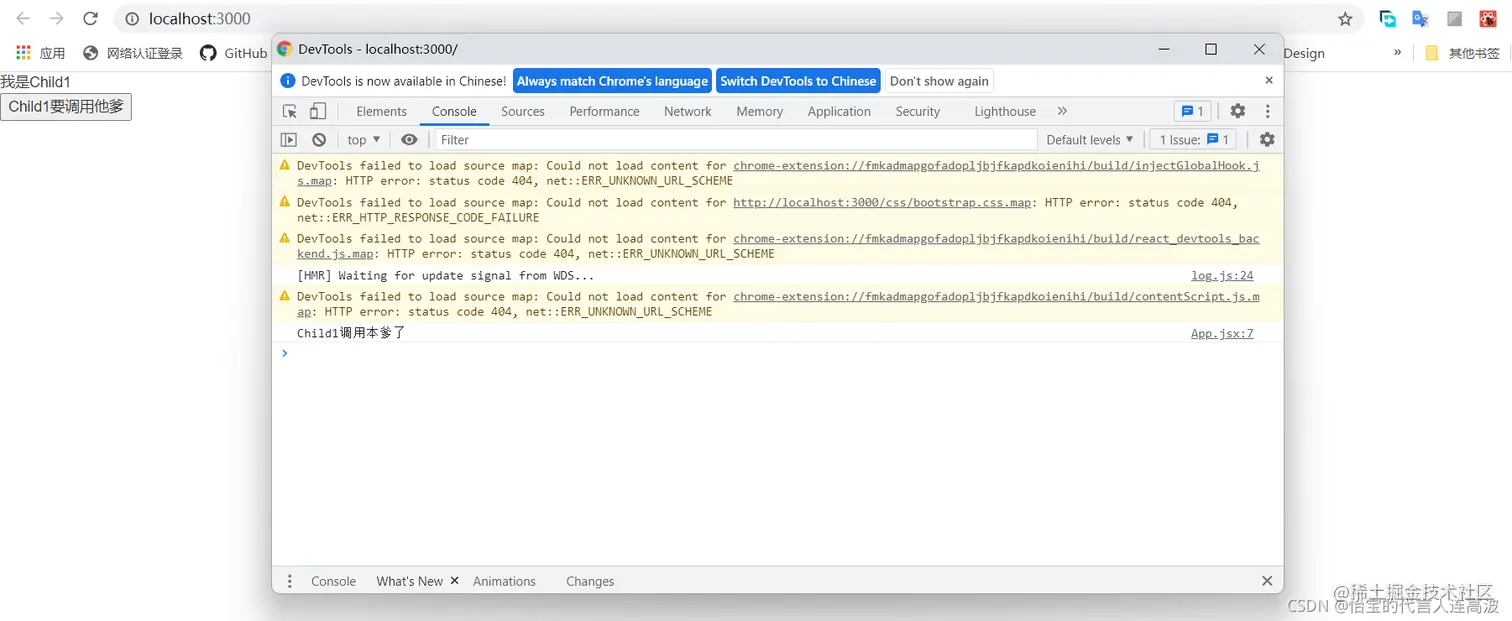The image size is (1512, 621).
Task: Click the gray square extension icon
Action: click(x=1454, y=19)
